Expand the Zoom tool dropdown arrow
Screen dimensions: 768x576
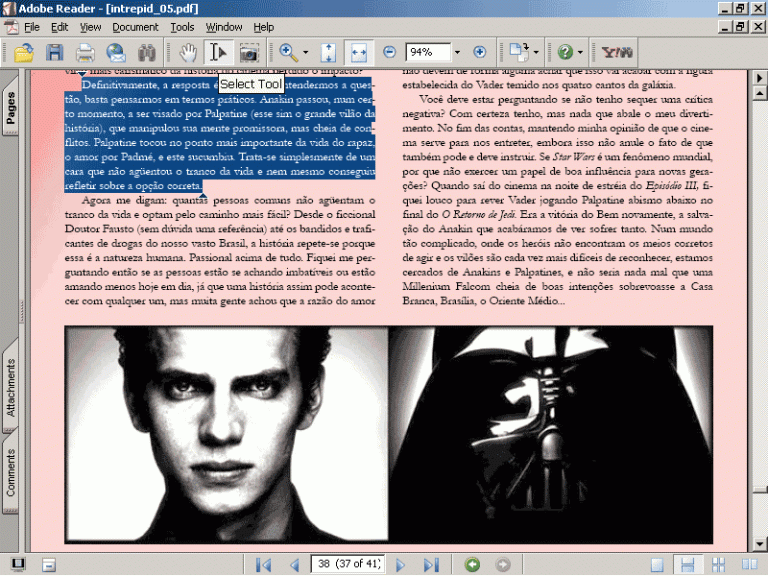click(x=306, y=52)
